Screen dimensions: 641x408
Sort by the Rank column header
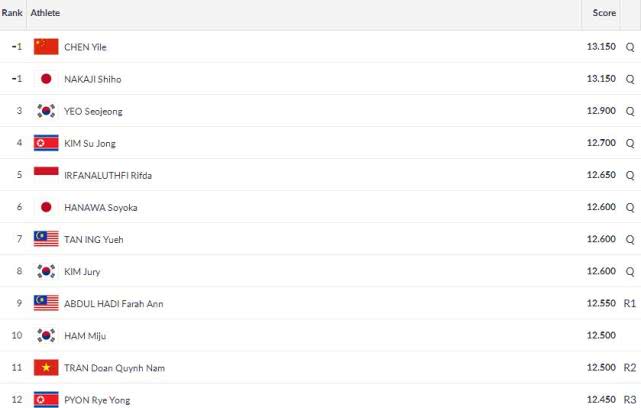pyautogui.click(x=12, y=13)
